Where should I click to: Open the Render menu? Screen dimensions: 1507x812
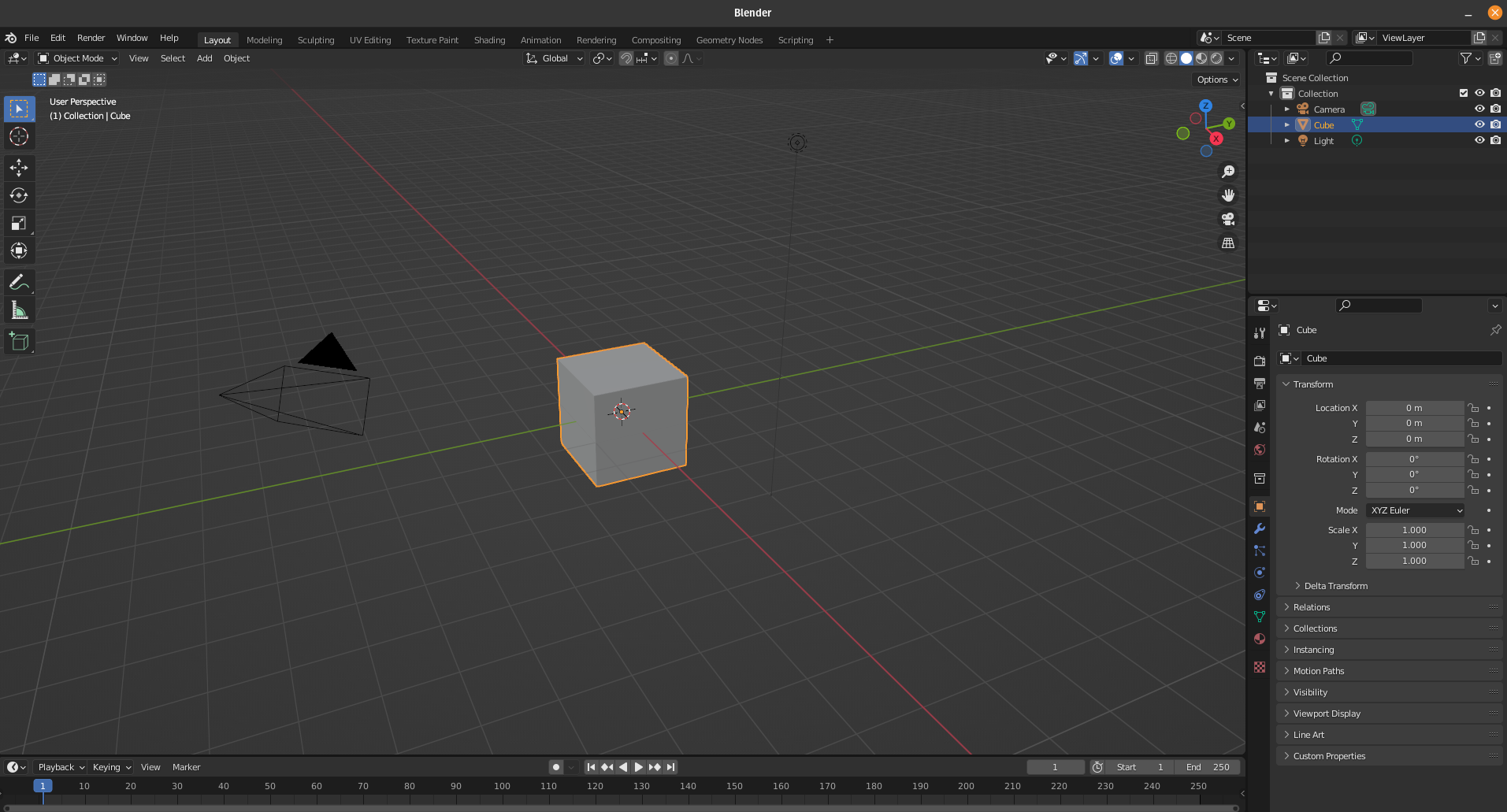pyautogui.click(x=91, y=37)
